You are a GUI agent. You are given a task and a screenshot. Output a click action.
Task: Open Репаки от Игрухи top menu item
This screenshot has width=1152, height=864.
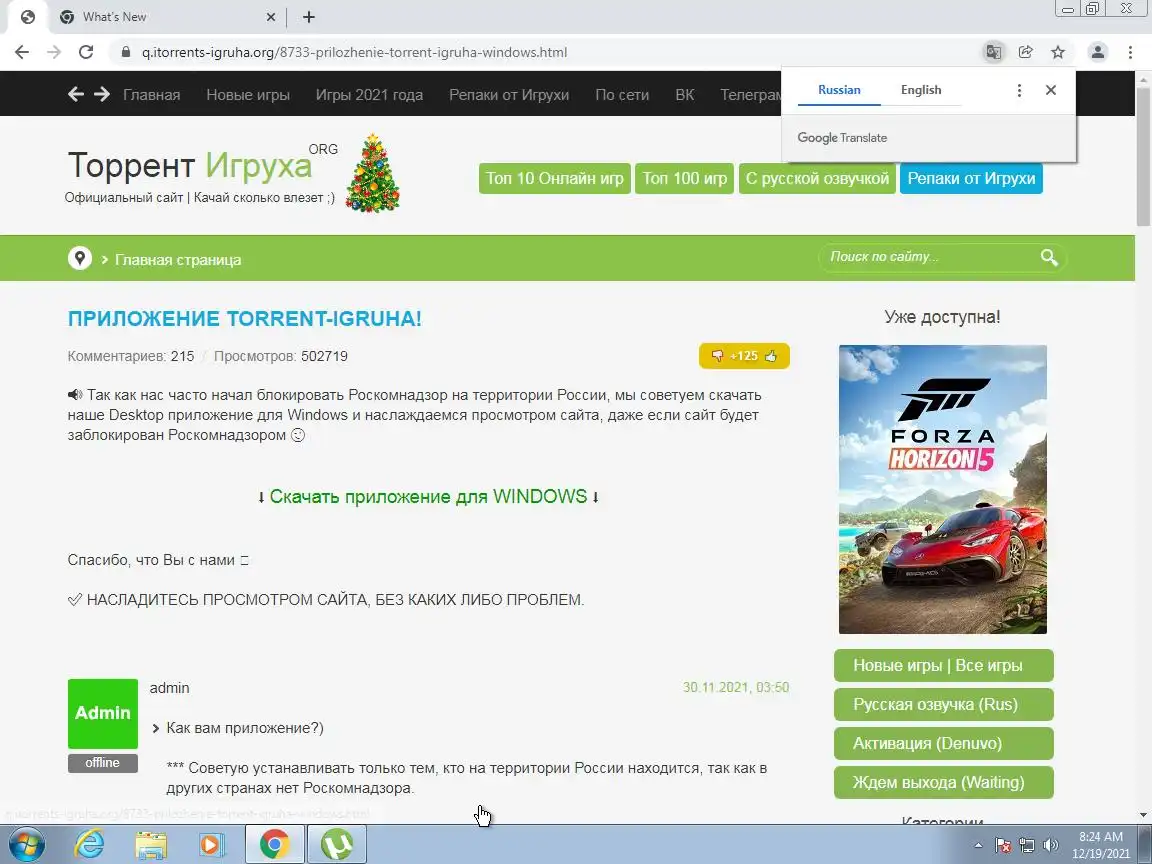508,95
